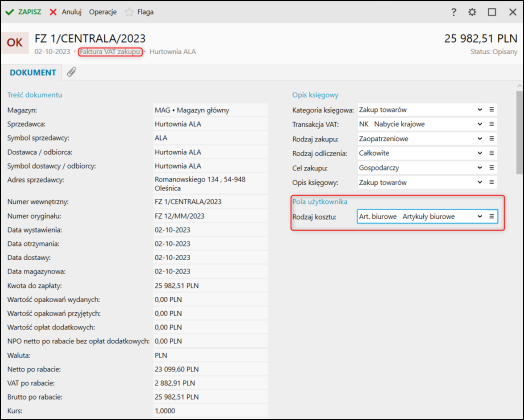Open help question mark icon
Screen dimensions: 524x420
453,12
